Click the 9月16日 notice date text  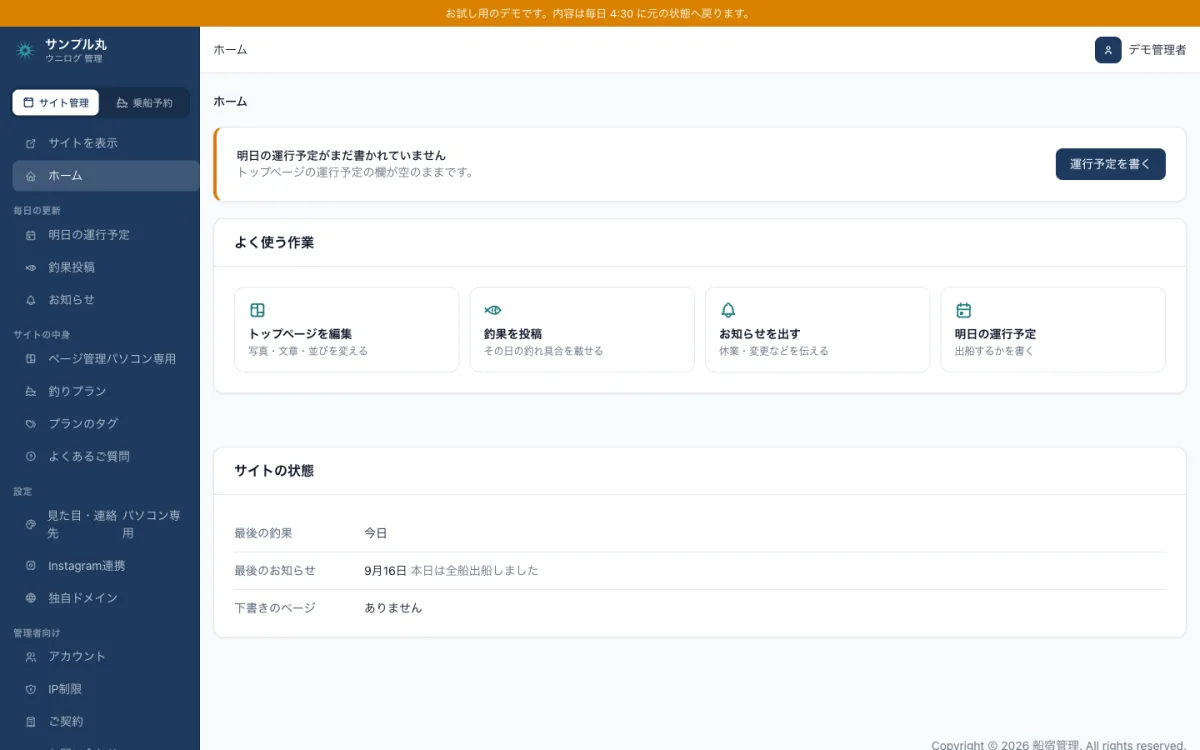[385, 571]
